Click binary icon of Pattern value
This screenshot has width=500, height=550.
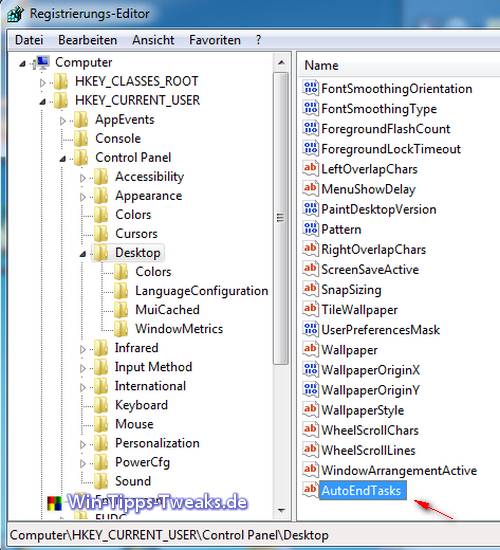311,229
